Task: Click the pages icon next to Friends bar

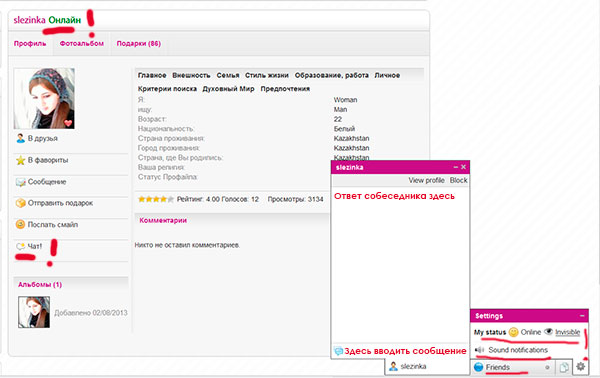Action: [564, 367]
